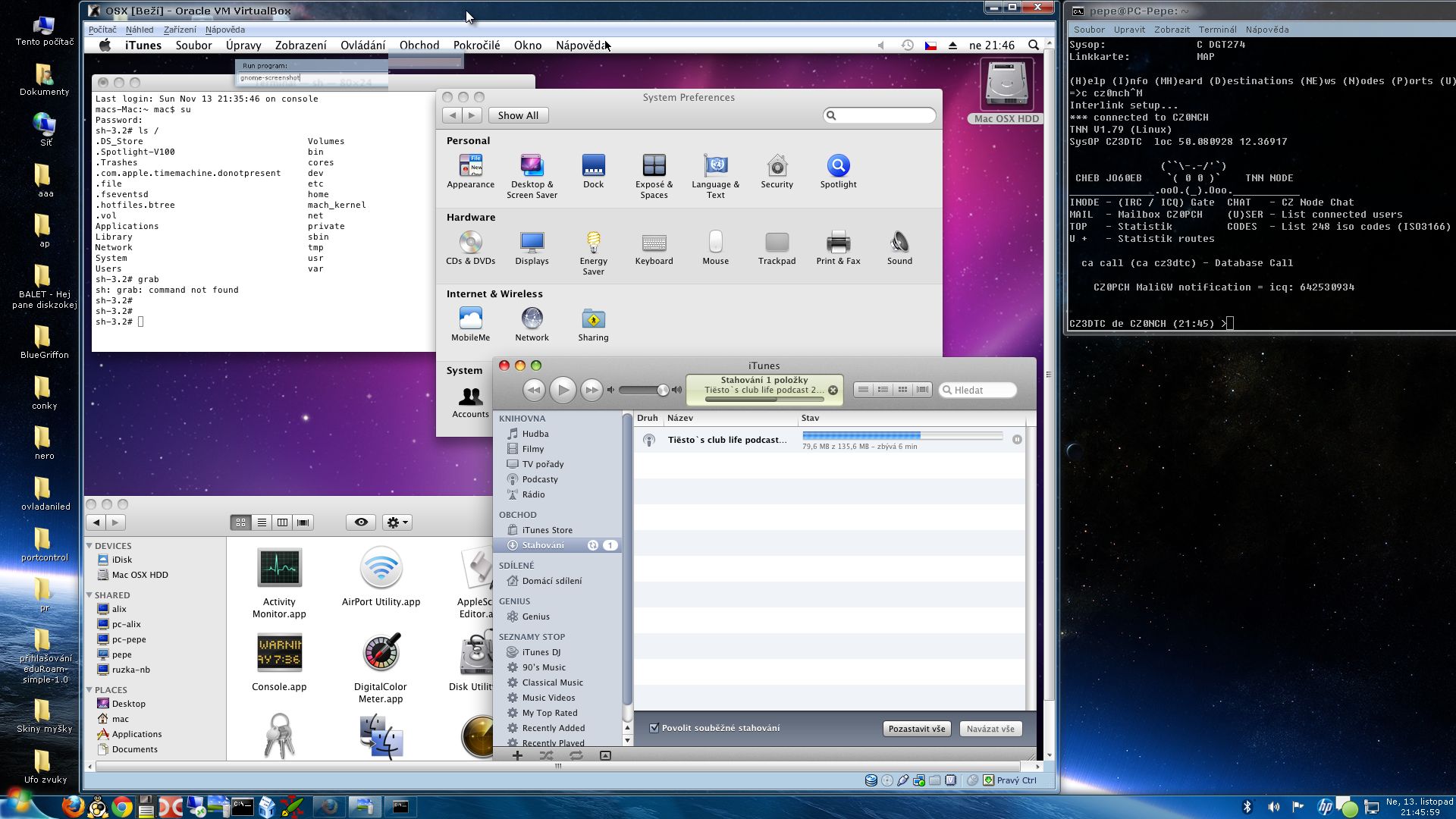The height and width of the screenshot is (819, 1456).
Task: Switch Finder to list view
Action: (x=262, y=522)
